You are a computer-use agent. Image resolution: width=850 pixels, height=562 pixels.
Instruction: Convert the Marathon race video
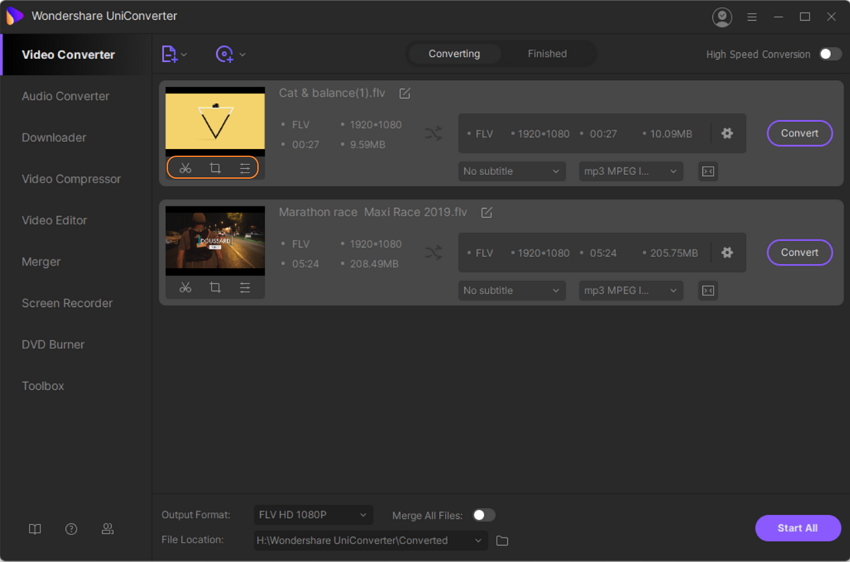(x=800, y=253)
